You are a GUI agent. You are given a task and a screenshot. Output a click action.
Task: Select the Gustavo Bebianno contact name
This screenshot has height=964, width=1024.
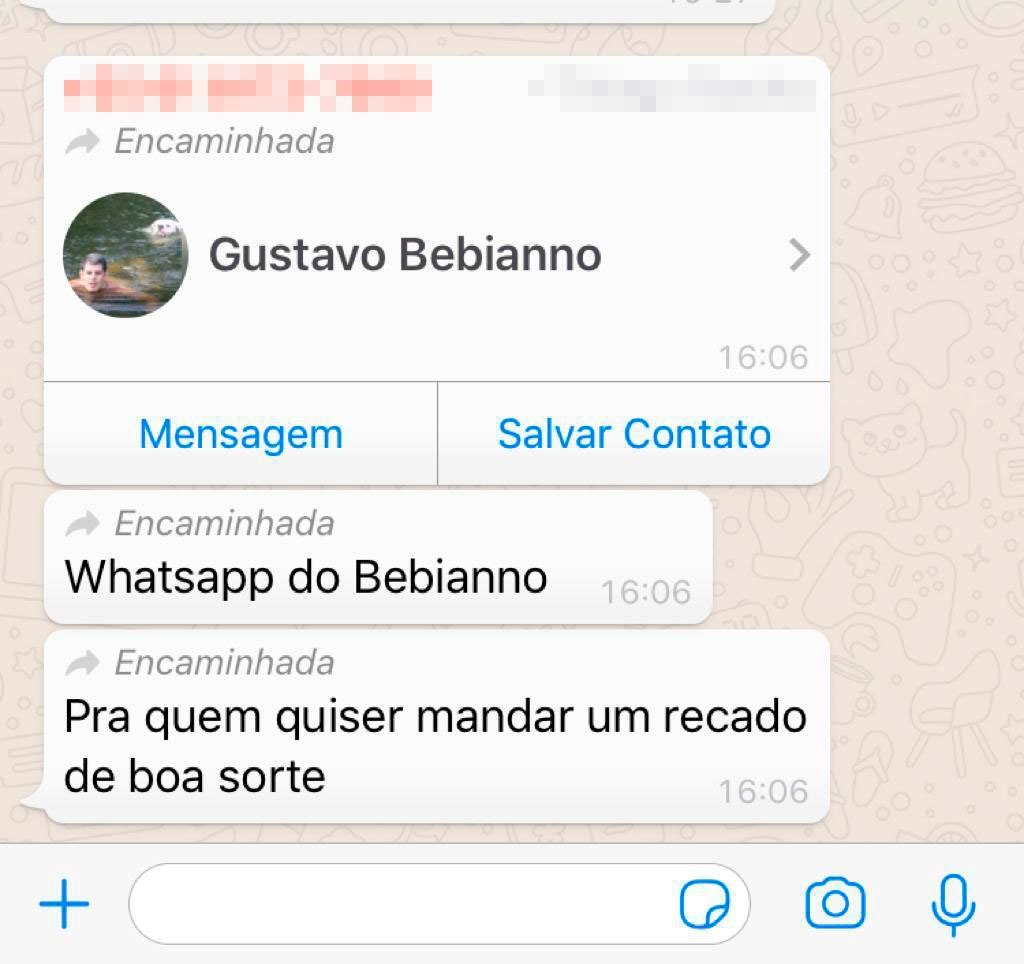(x=405, y=255)
